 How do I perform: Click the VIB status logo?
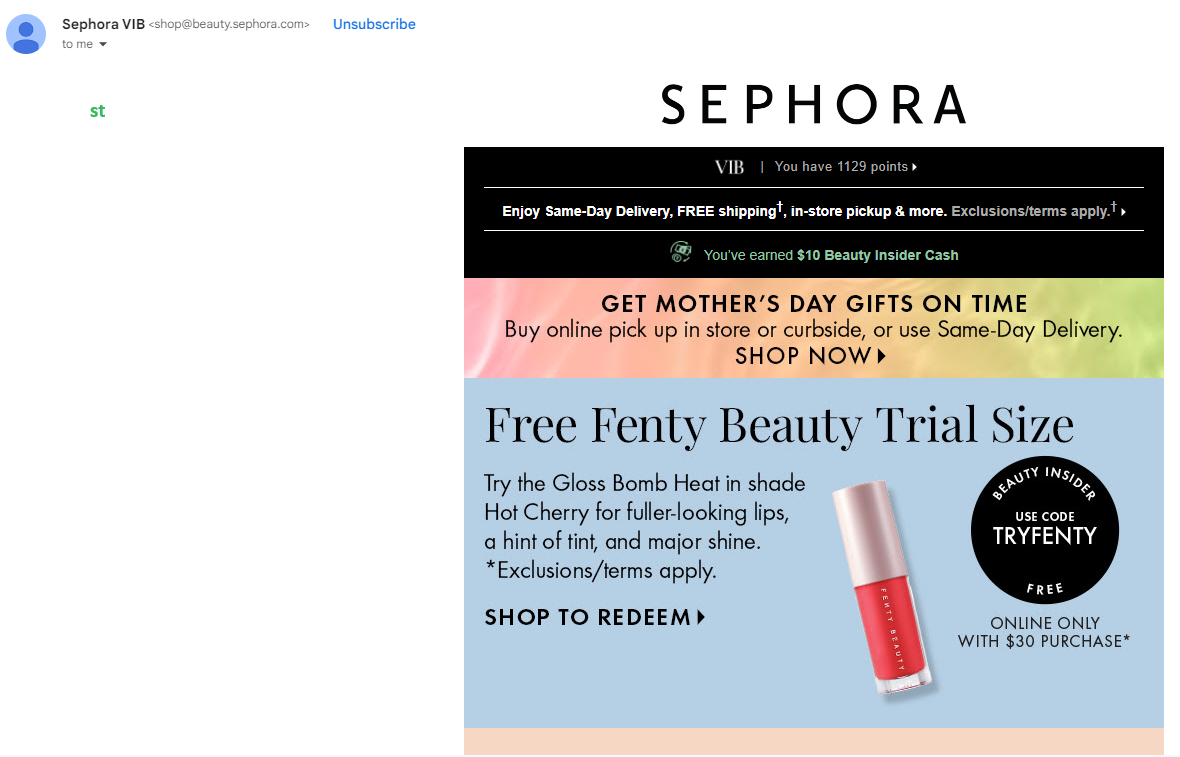[730, 167]
